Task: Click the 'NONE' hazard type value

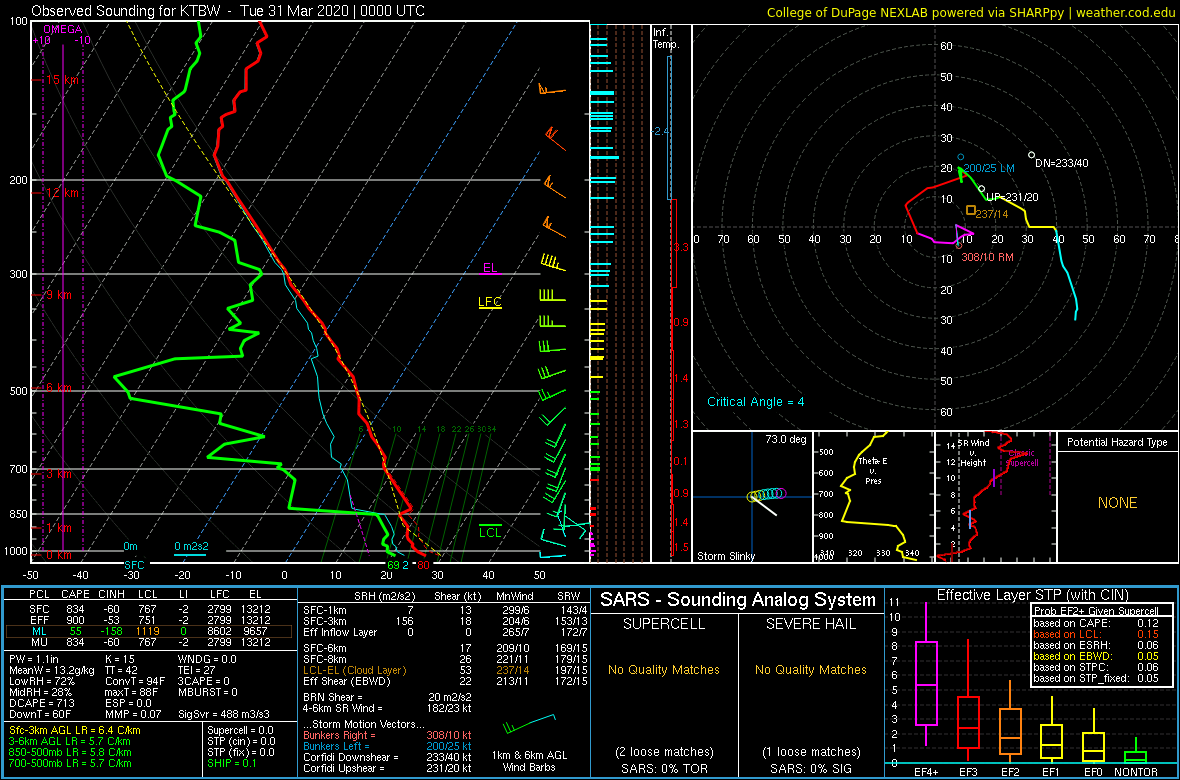Action: point(1117,503)
